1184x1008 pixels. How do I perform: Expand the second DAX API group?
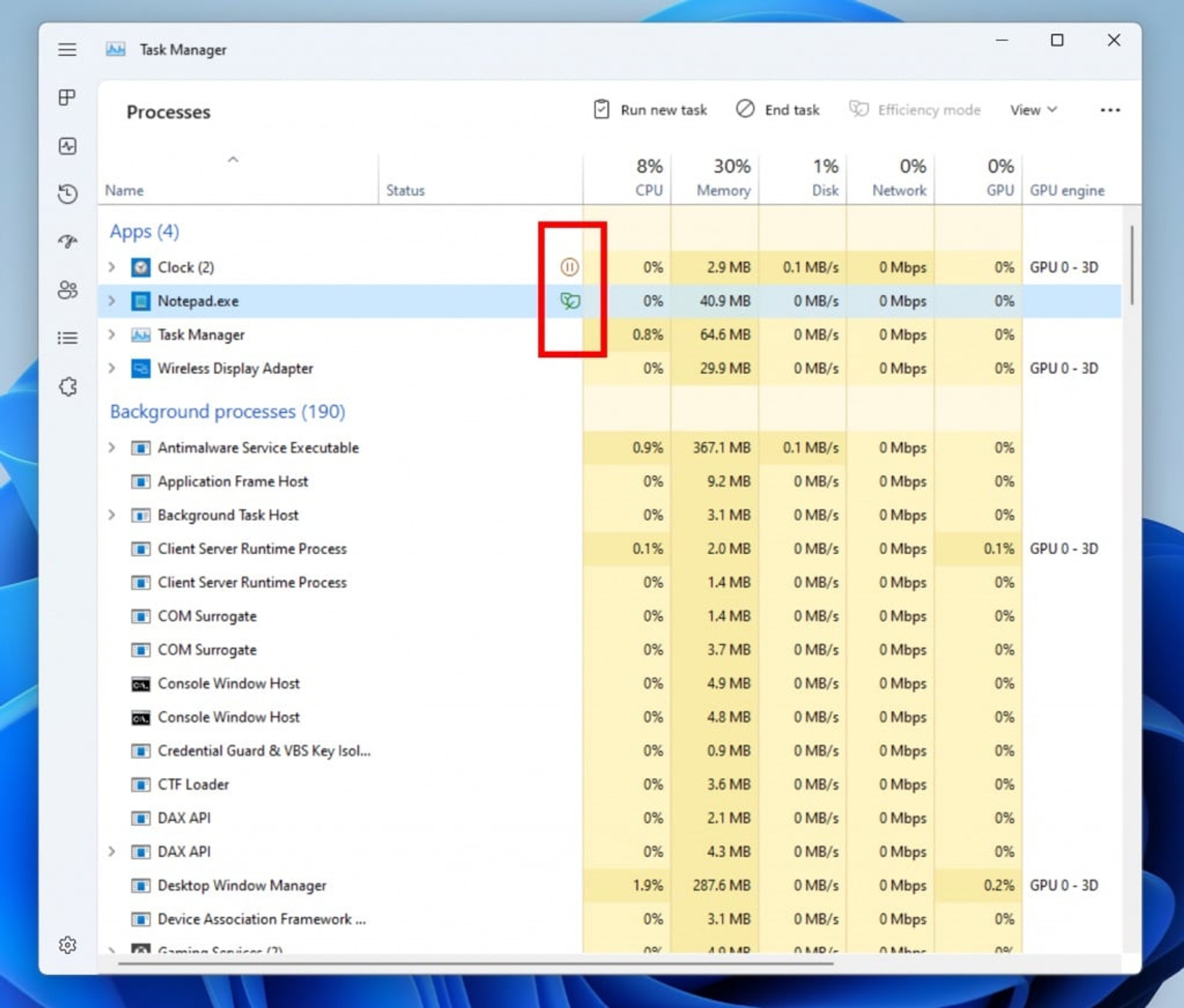pyautogui.click(x=112, y=851)
